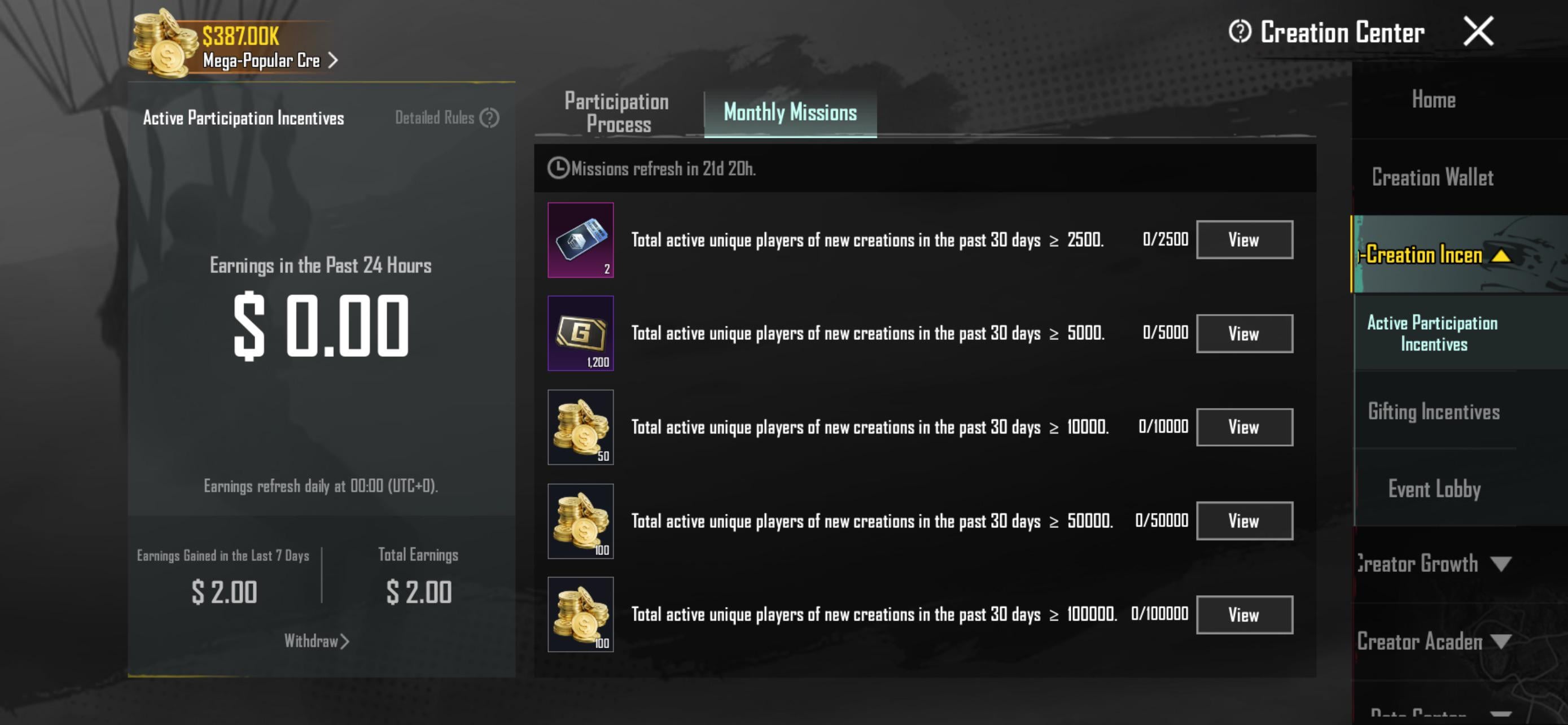1568x725 pixels.
Task: Close the Creation Center screen
Action: pos(1478,31)
